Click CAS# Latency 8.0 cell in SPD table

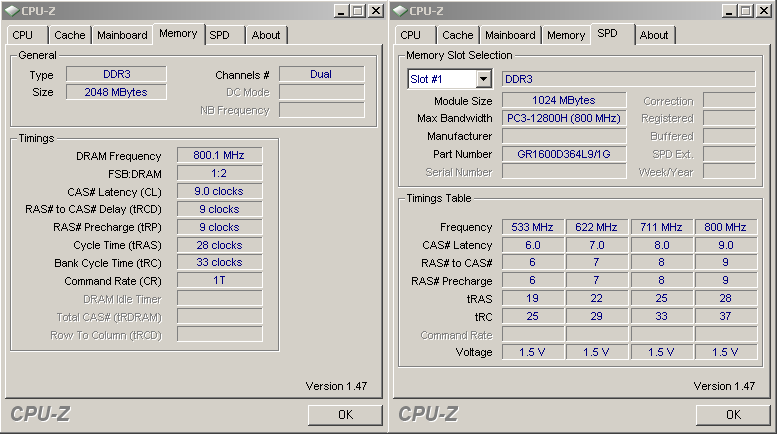[x=662, y=245]
